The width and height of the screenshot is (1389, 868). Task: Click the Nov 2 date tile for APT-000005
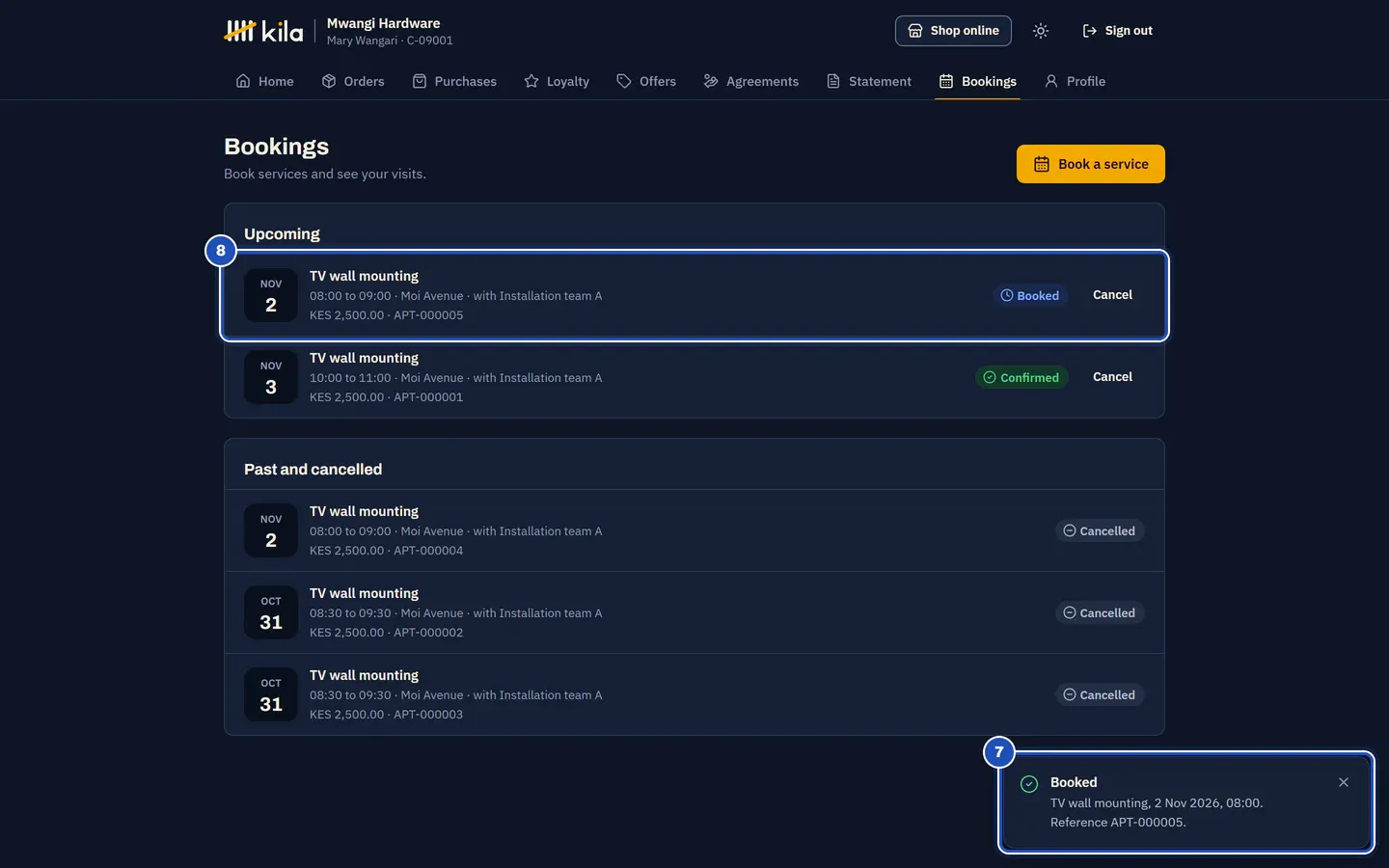271,295
